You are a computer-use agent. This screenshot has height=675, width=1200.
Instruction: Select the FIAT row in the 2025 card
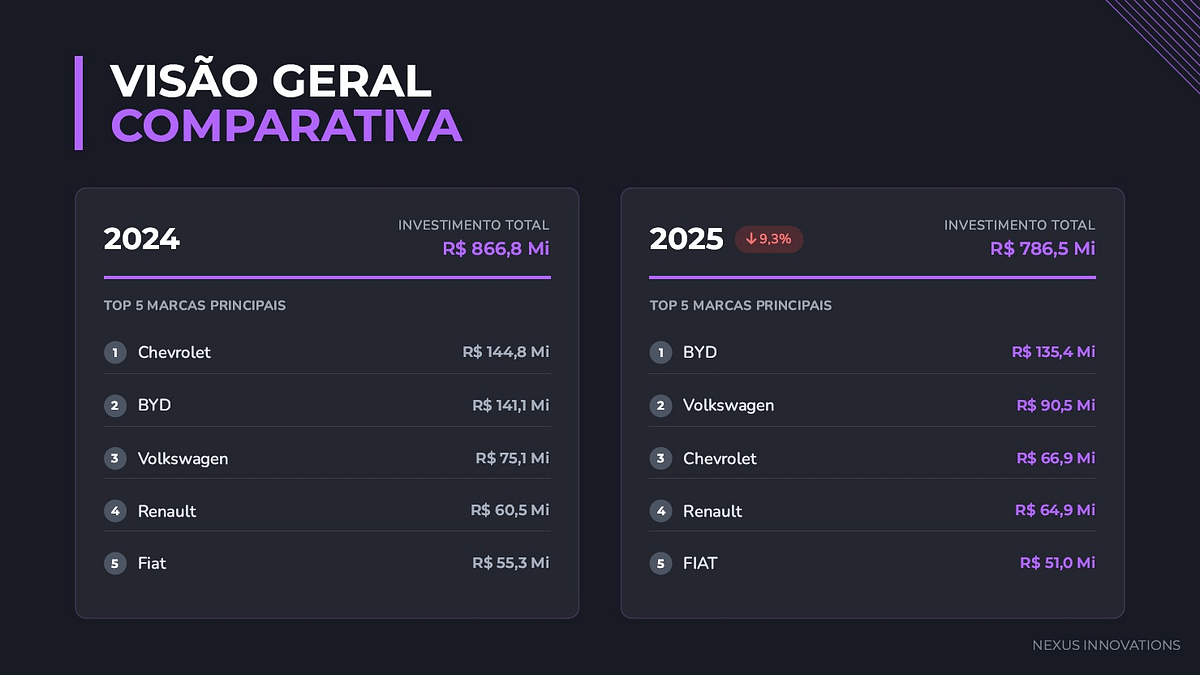pyautogui.click(x=872, y=563)
